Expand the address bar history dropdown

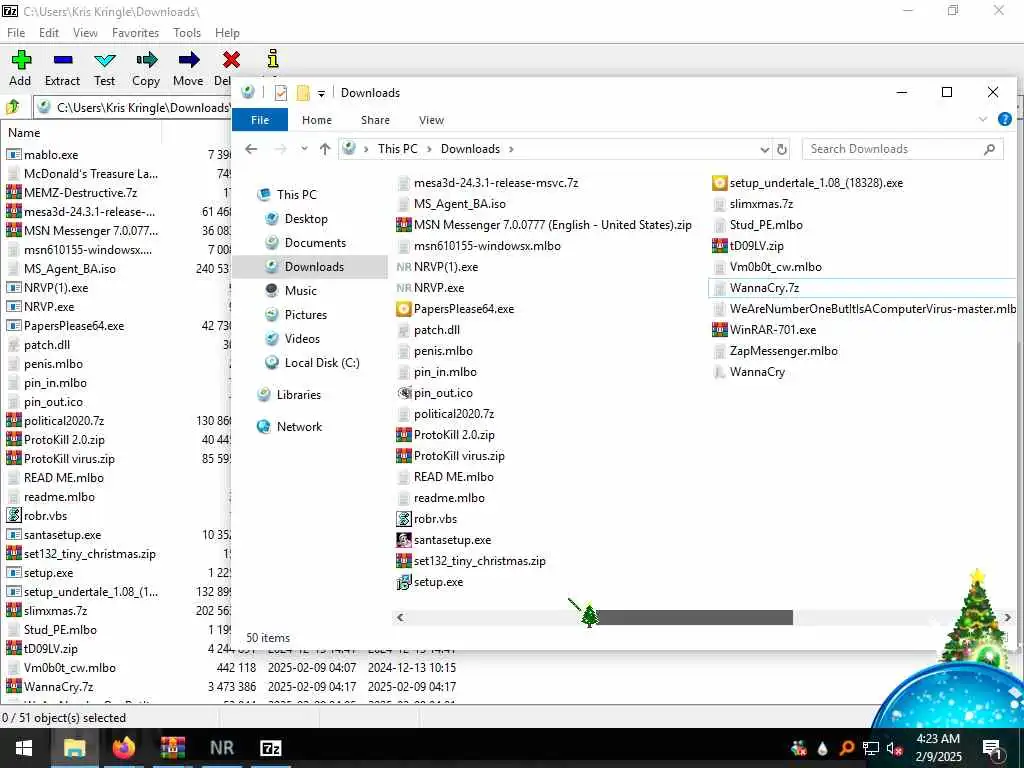click(x=765, y=150)
